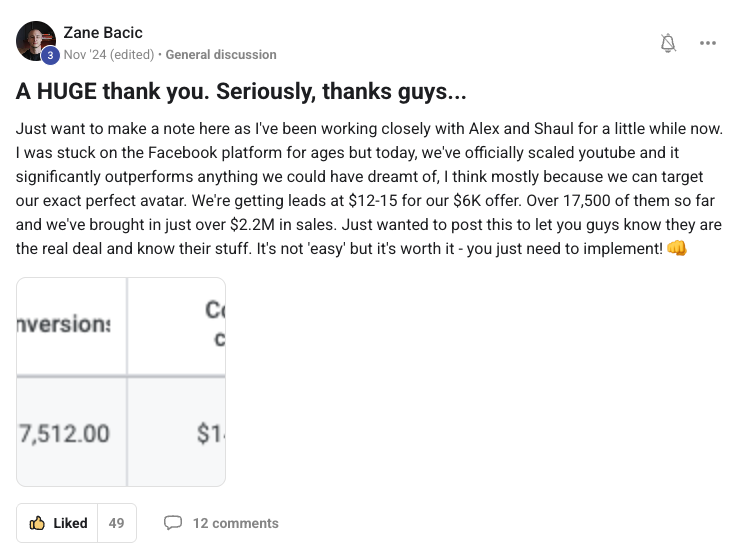Viewport: 750px width, 558px height.
Task: Click the Nov '24 post date
Action: tap(83, 55)
